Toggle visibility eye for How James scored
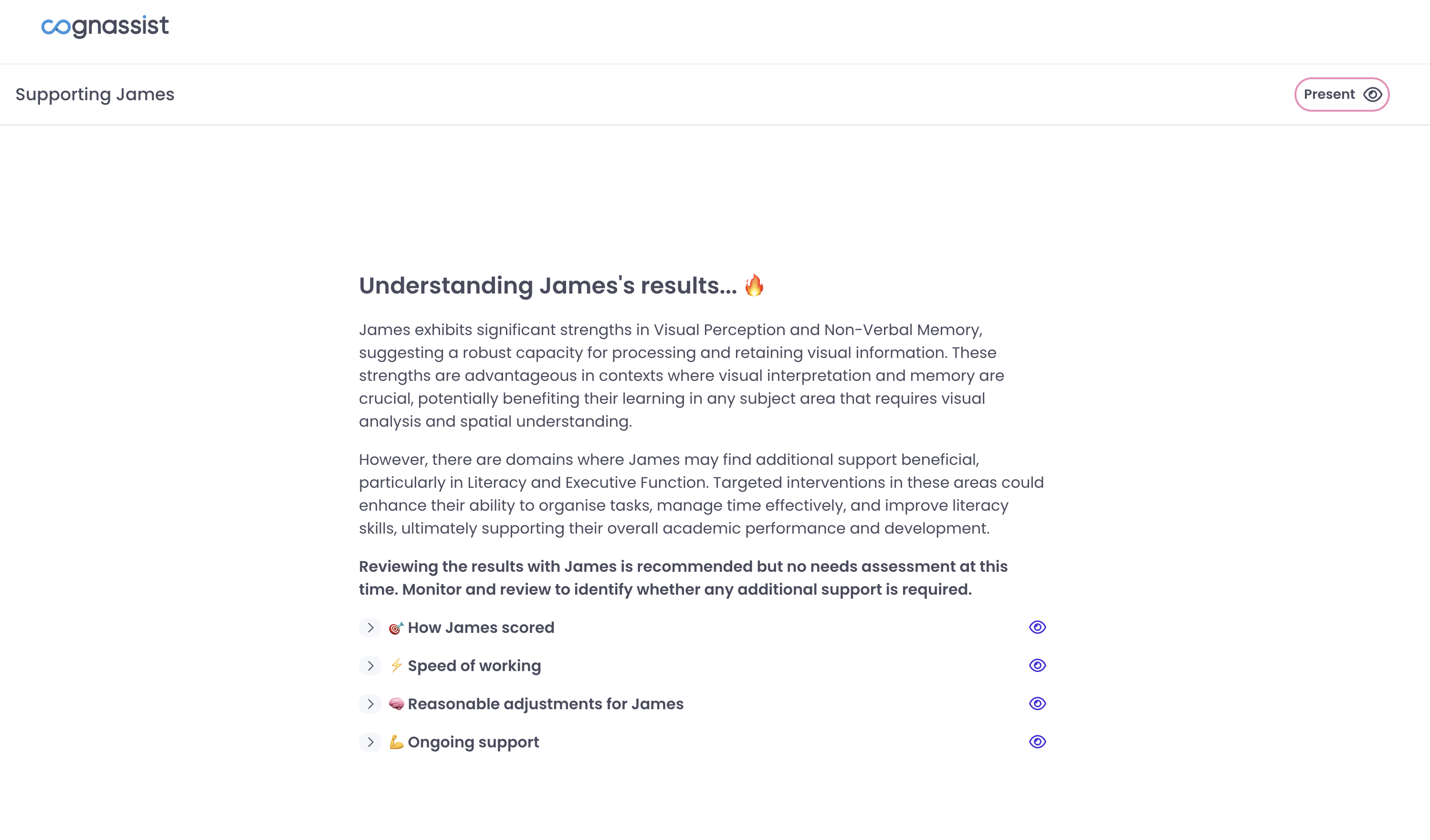Image resolution: width=1430 pixels, height=840 pixels. [x=1037, y=627]
